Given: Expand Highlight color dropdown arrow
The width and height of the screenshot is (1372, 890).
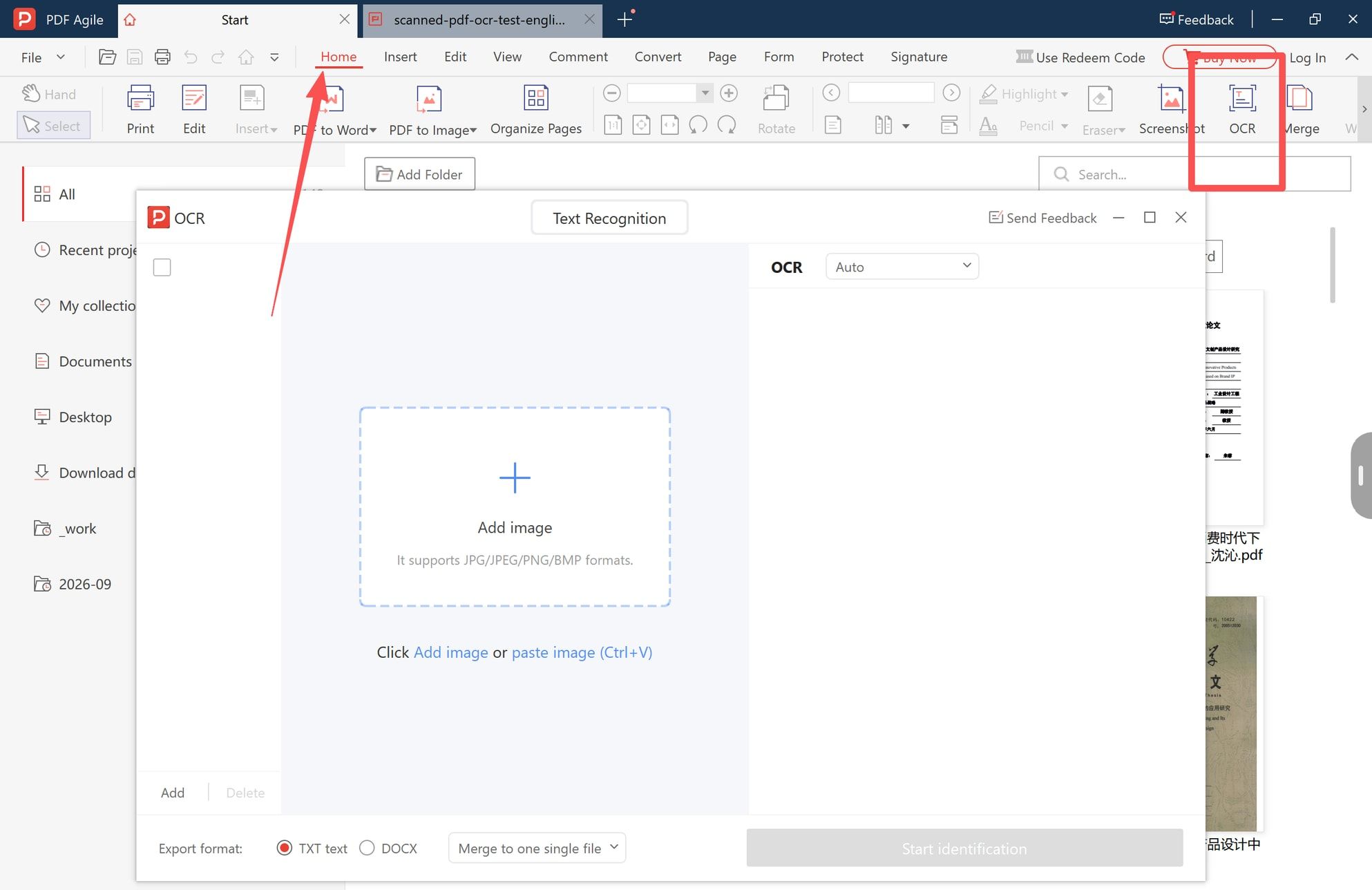Looking at the screenshot, I should pos(1065,94).
